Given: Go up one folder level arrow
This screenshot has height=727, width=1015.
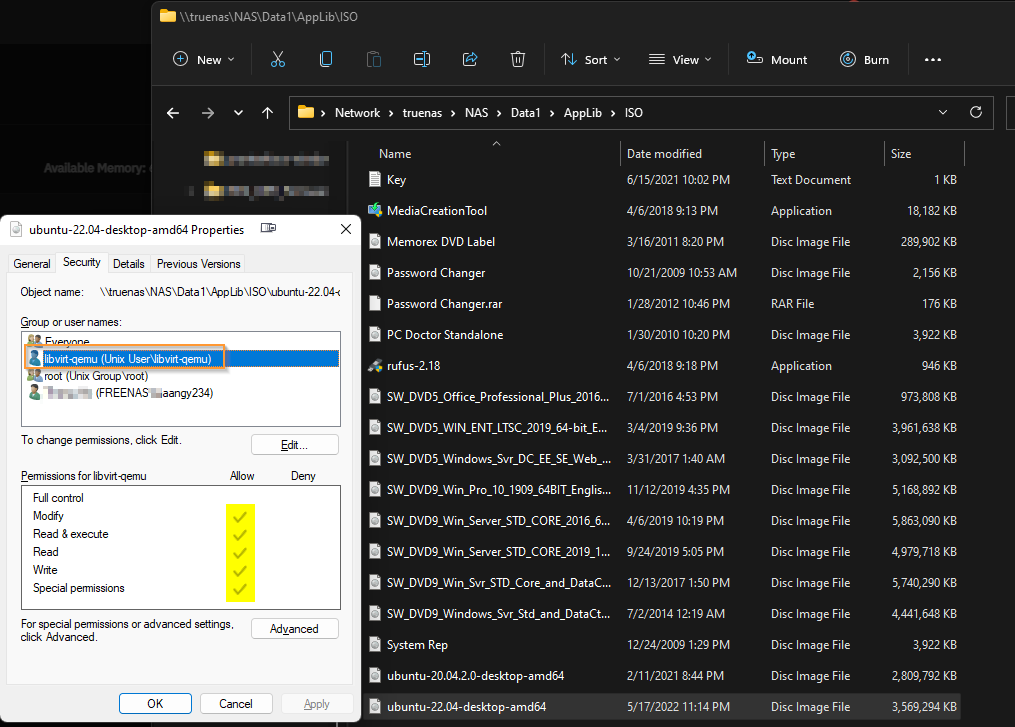Looking at the screenshot, I should 267,113.
